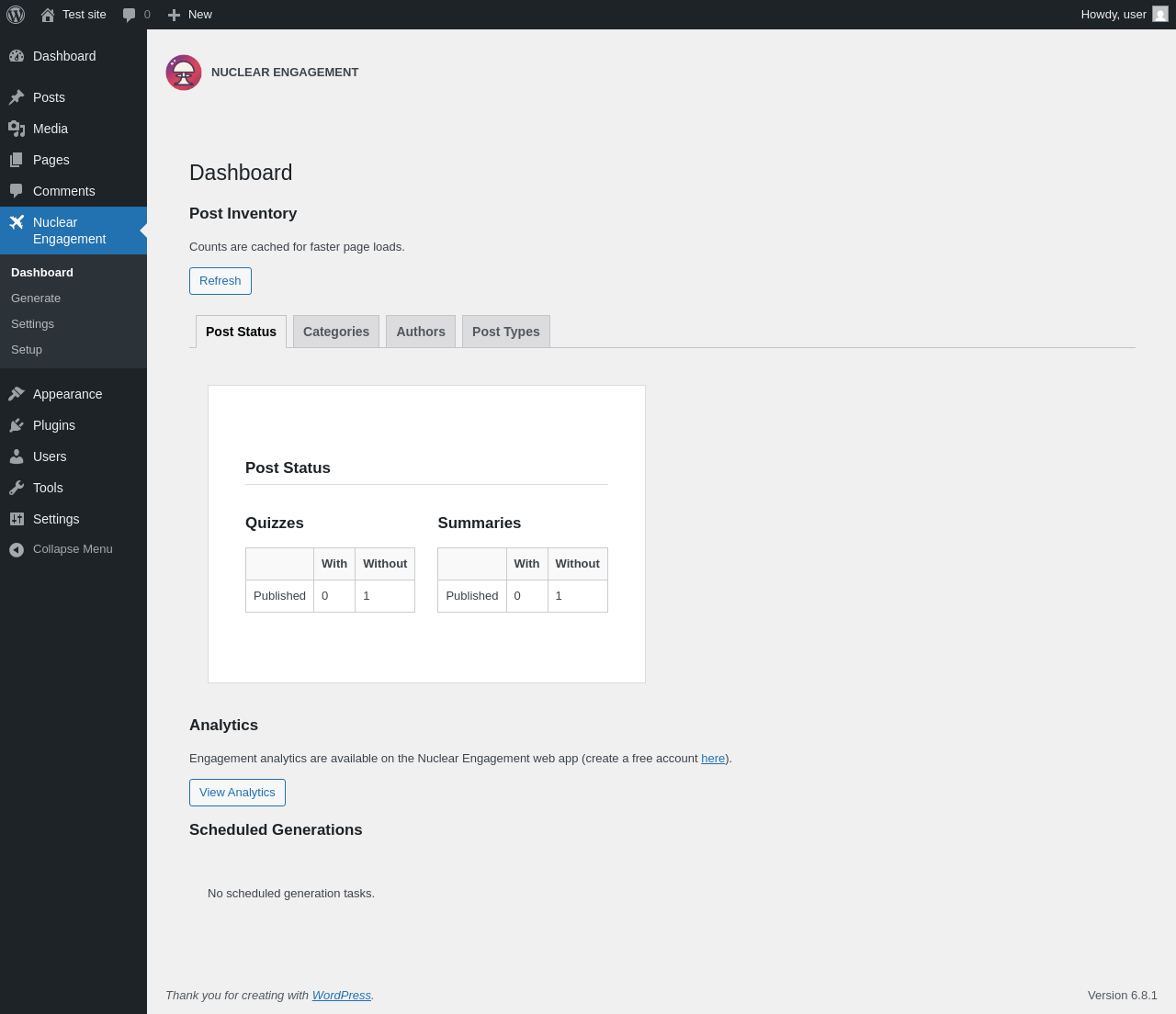Open the Generate submenu item
This screenshot has height=1014, width=1176.
click(x=36, y=299)
